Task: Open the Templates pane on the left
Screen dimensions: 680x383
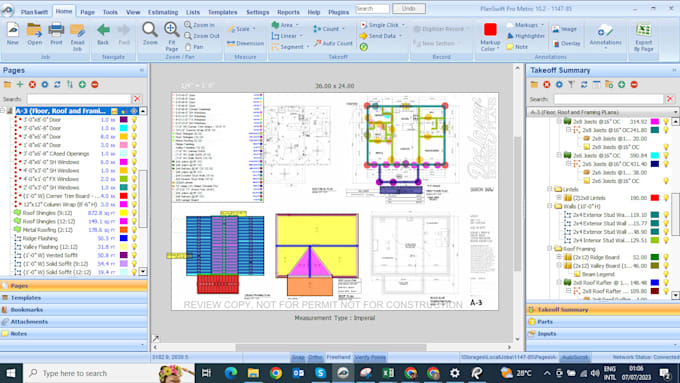Action: (74, 298)
